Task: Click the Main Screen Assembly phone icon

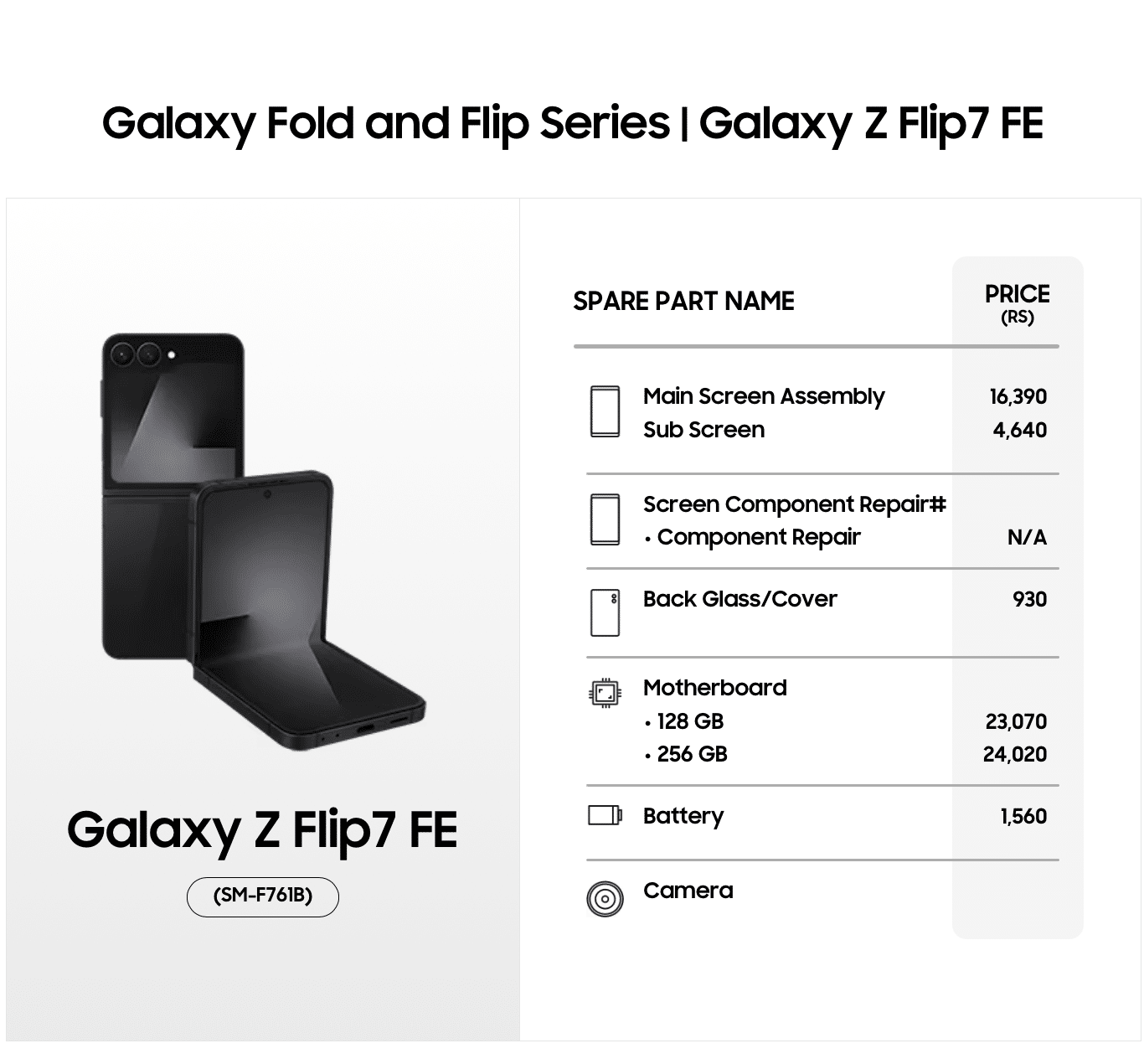Action: 605,411
